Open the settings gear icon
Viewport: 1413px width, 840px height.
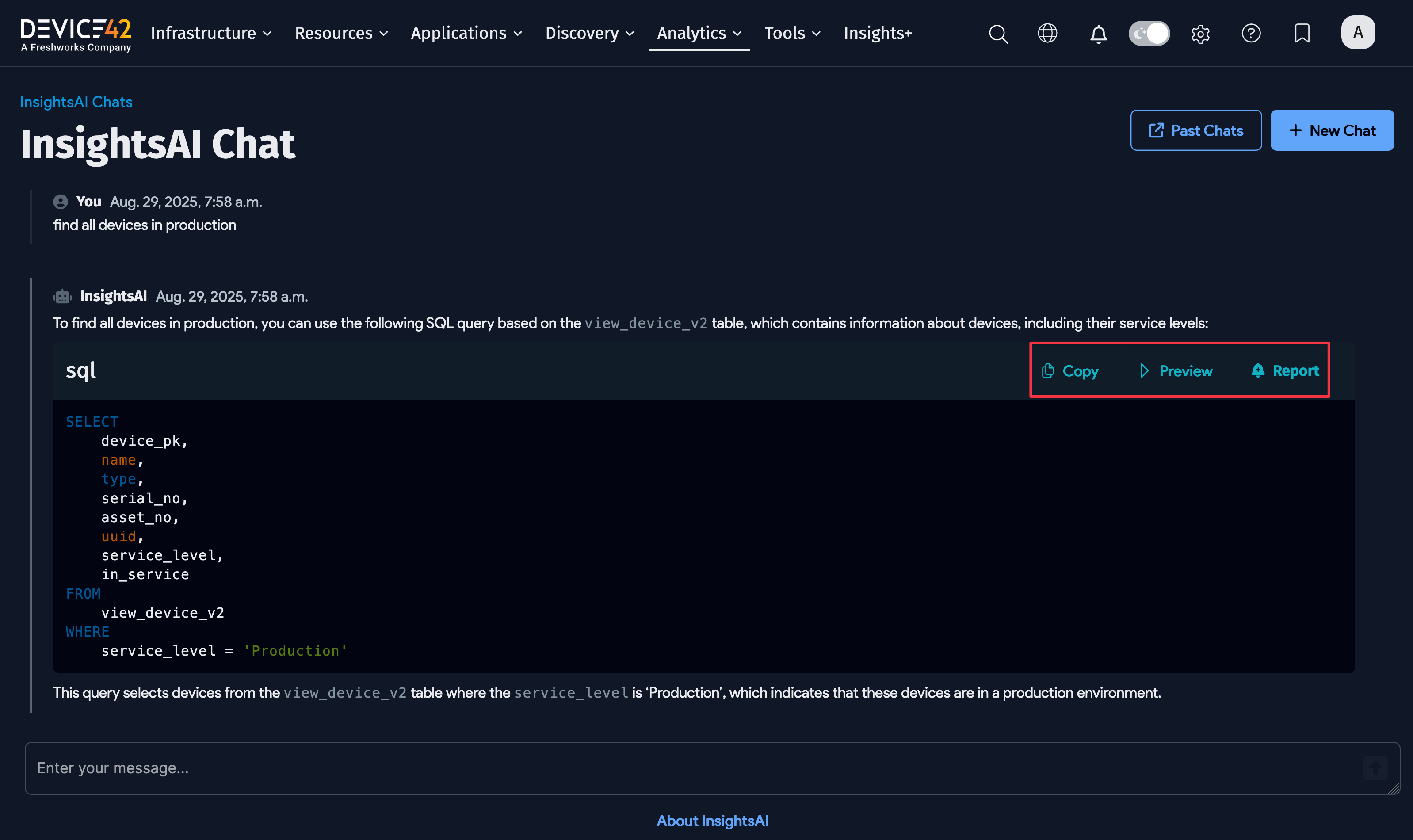(1200, 34)
